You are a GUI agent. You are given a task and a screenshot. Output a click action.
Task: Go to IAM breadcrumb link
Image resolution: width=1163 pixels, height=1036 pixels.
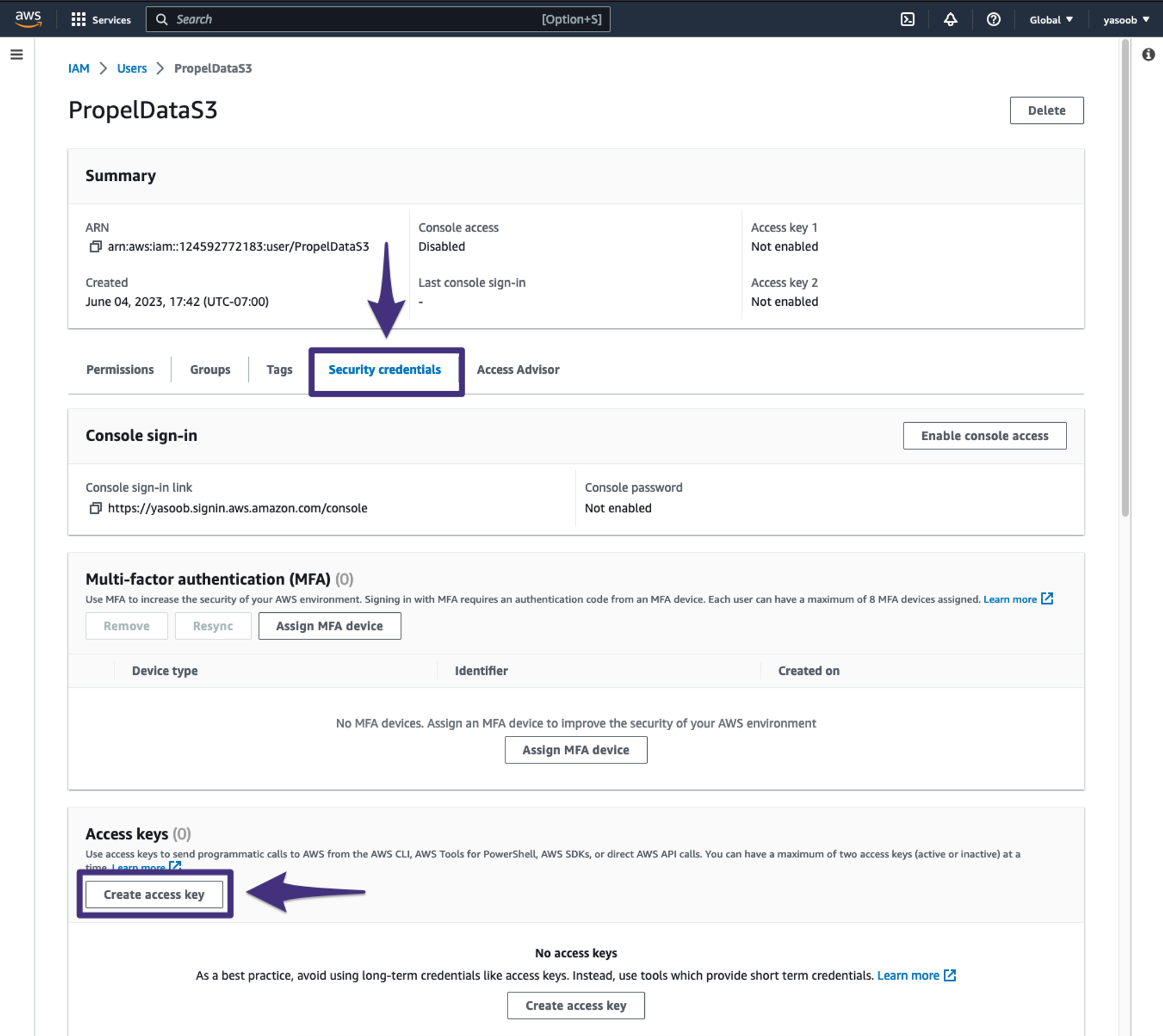click(x=79, y=69)
